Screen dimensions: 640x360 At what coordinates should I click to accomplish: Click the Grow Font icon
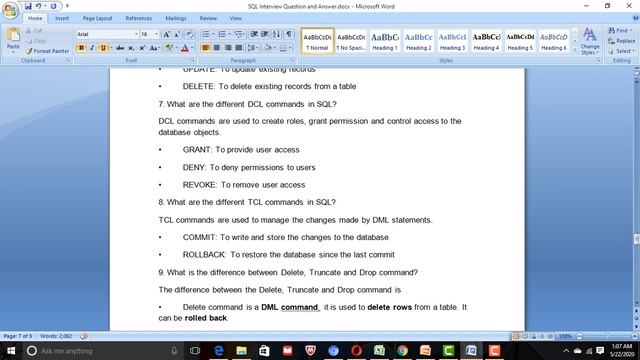click(x=167, y=35)
